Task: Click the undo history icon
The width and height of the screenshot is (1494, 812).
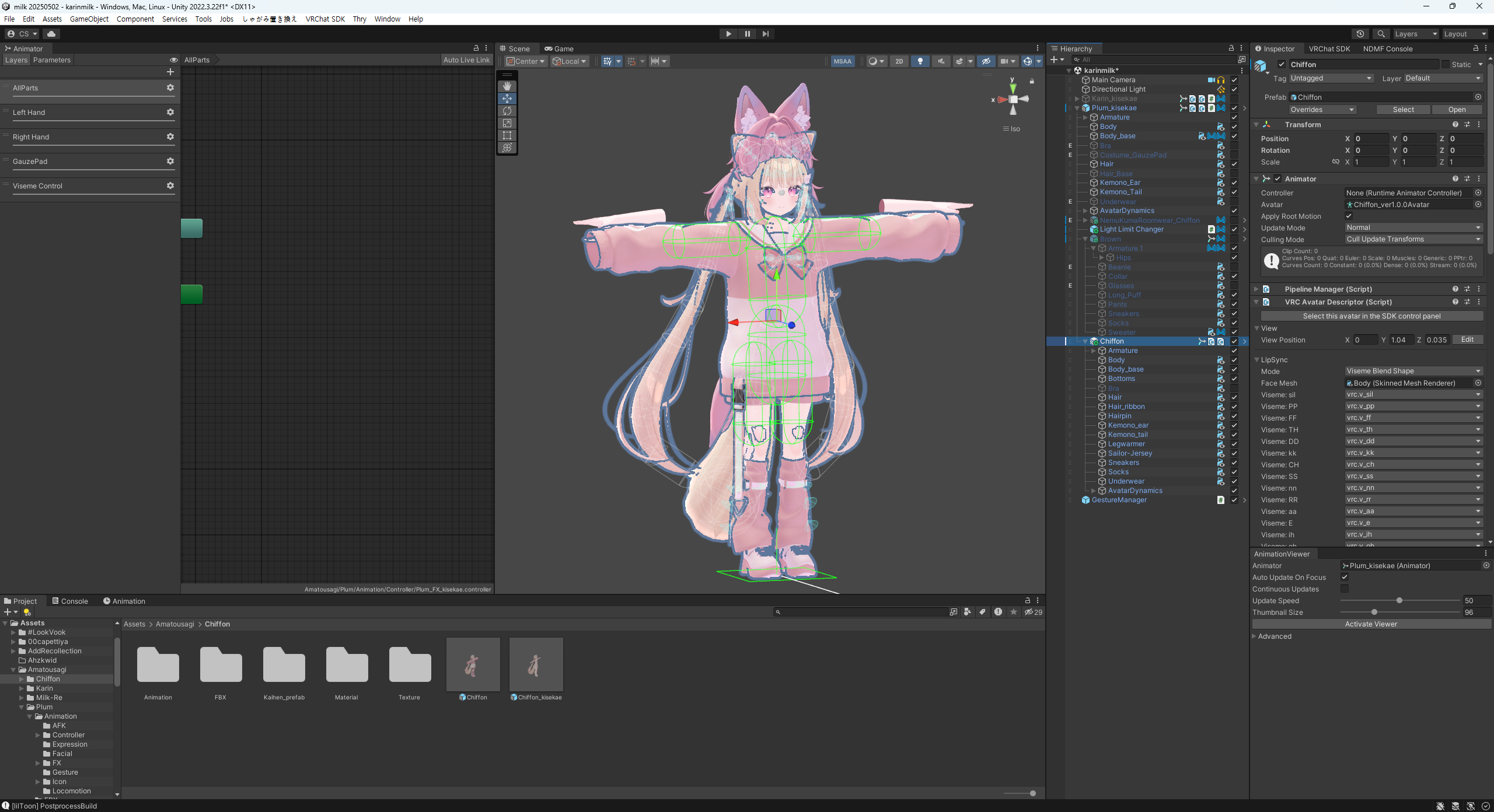Action: 1360,34
